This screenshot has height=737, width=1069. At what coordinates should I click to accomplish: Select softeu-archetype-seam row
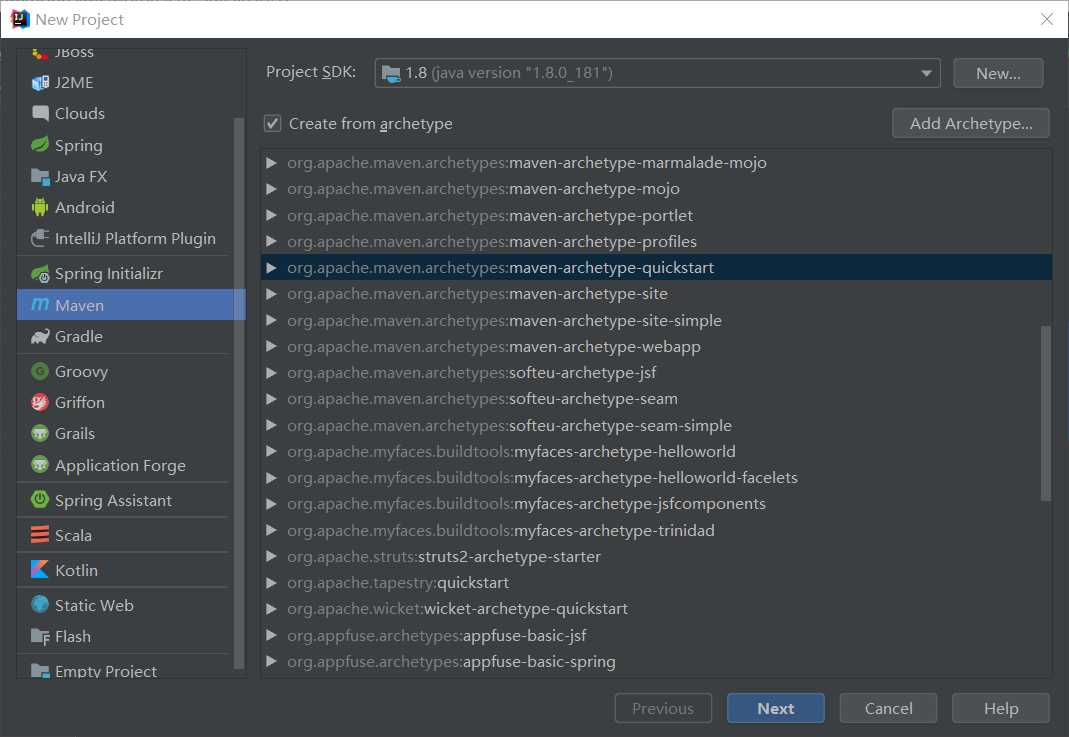tap(656, 399)
